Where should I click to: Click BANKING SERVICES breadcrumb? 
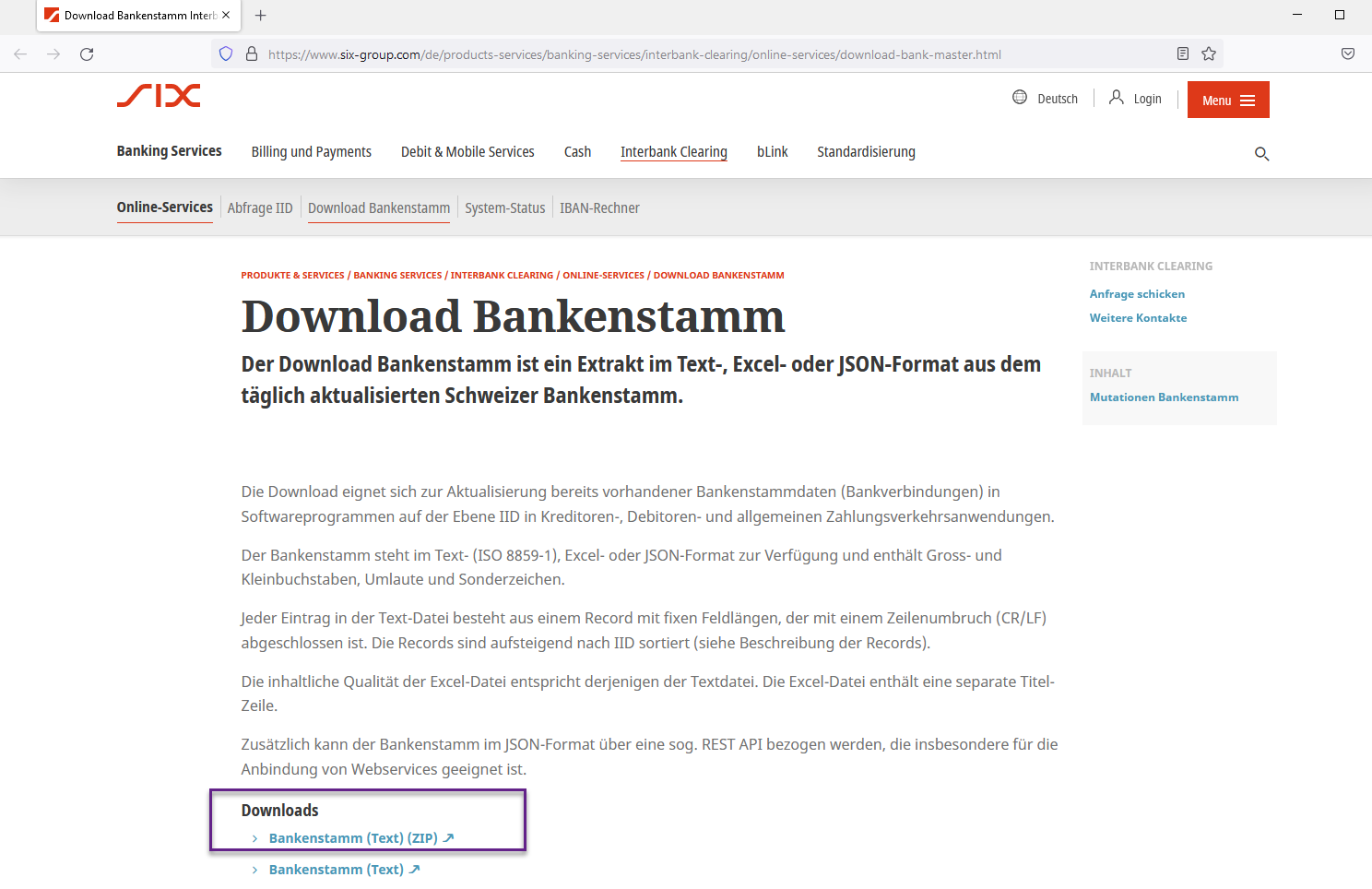point(397,276)
